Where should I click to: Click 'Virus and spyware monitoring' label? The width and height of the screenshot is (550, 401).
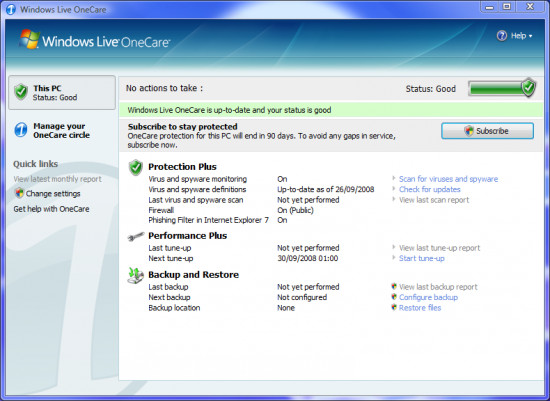point(197,179)
